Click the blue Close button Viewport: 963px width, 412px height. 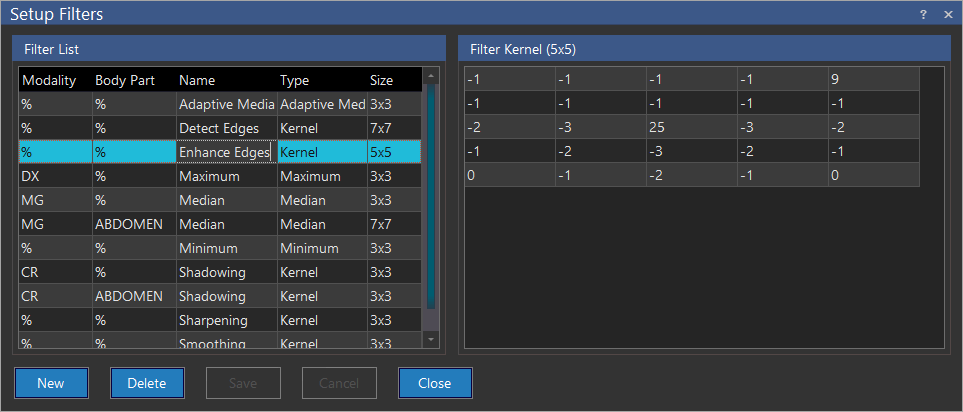(435, 383)
